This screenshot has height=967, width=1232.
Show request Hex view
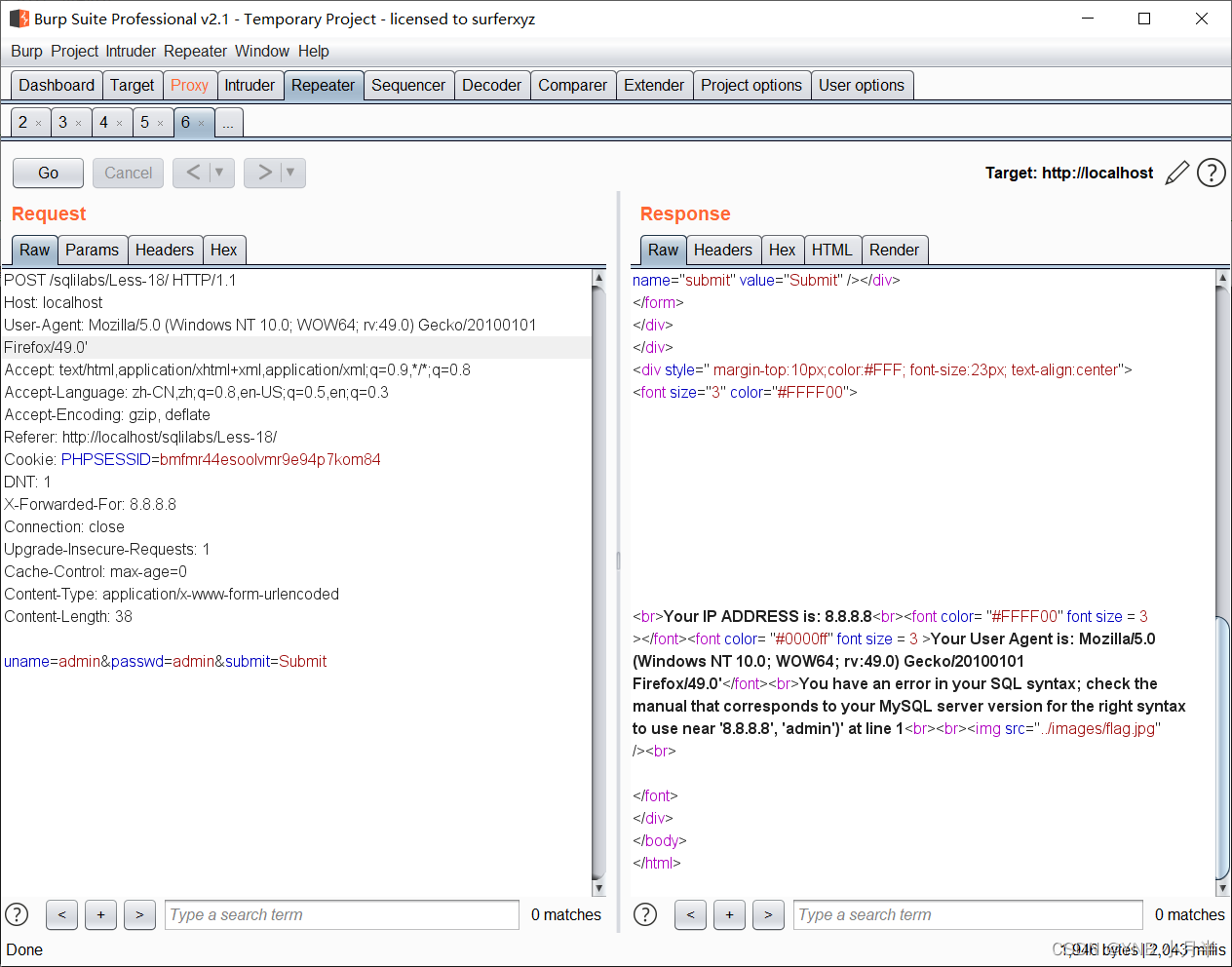[223, 250]
